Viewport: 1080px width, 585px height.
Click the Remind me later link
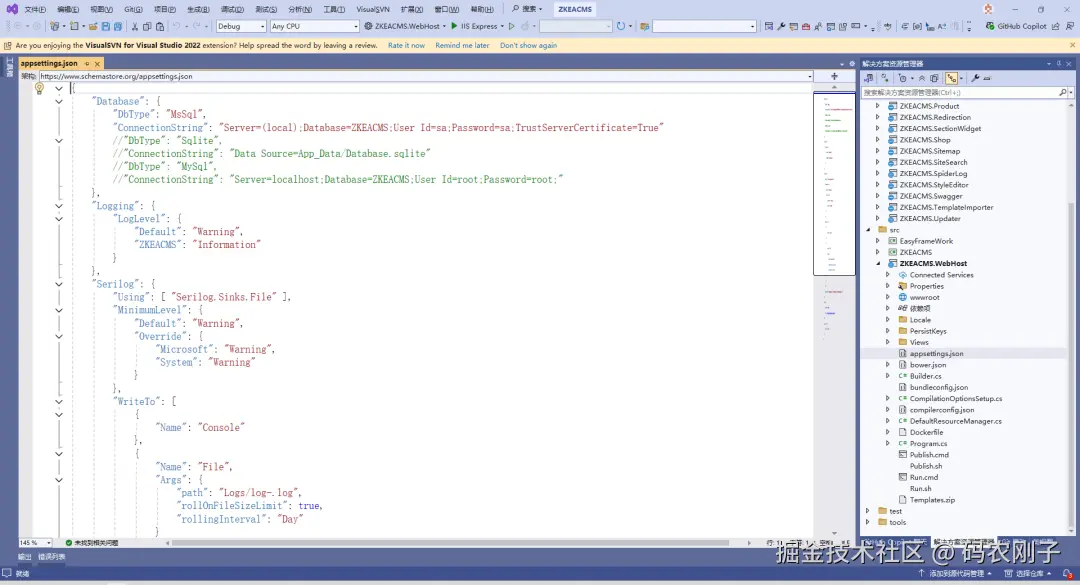(x=462, y=45)
